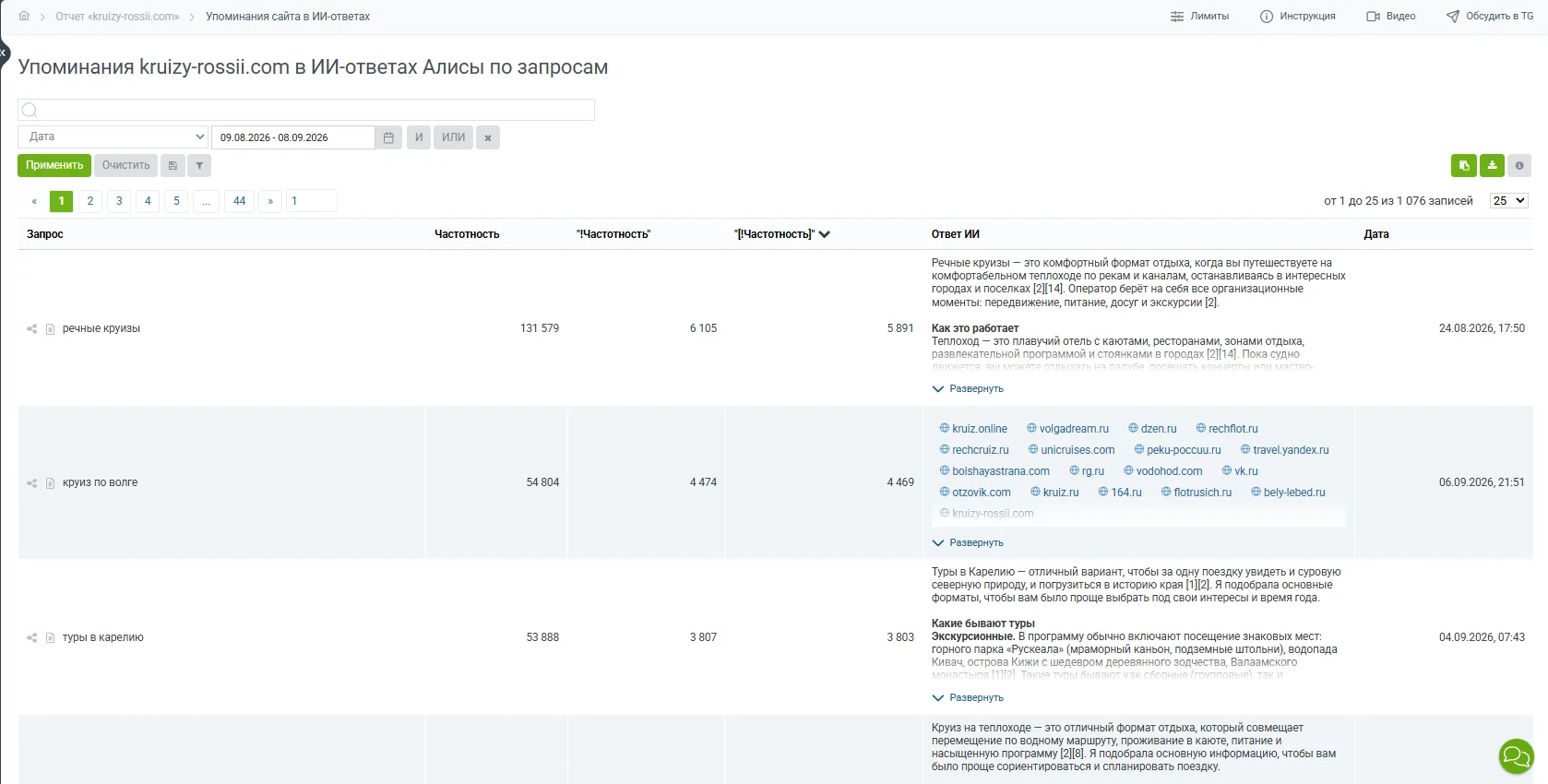Open the Дата filter field dropdown
The height and width of the screenshot is (784, 1548).
113,137
